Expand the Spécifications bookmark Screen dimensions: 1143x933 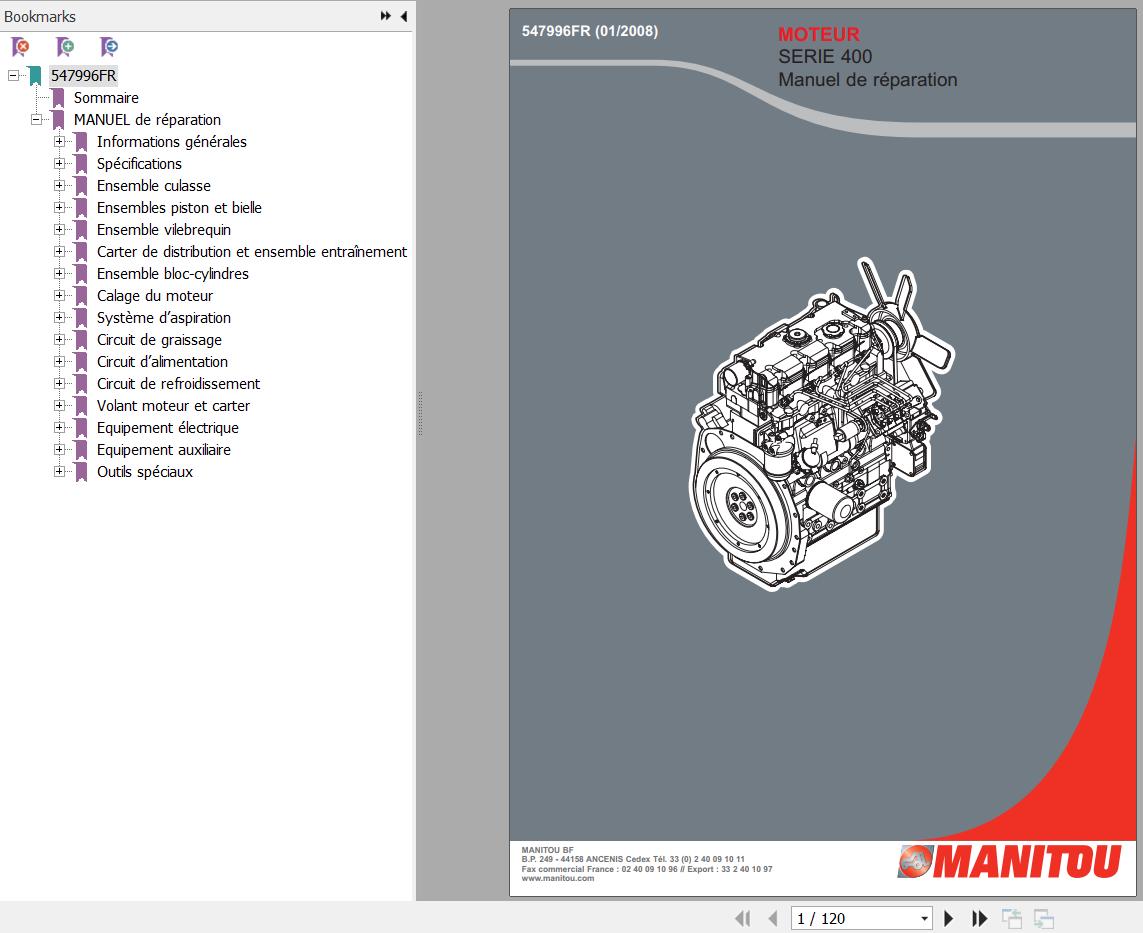pos(59,163)
